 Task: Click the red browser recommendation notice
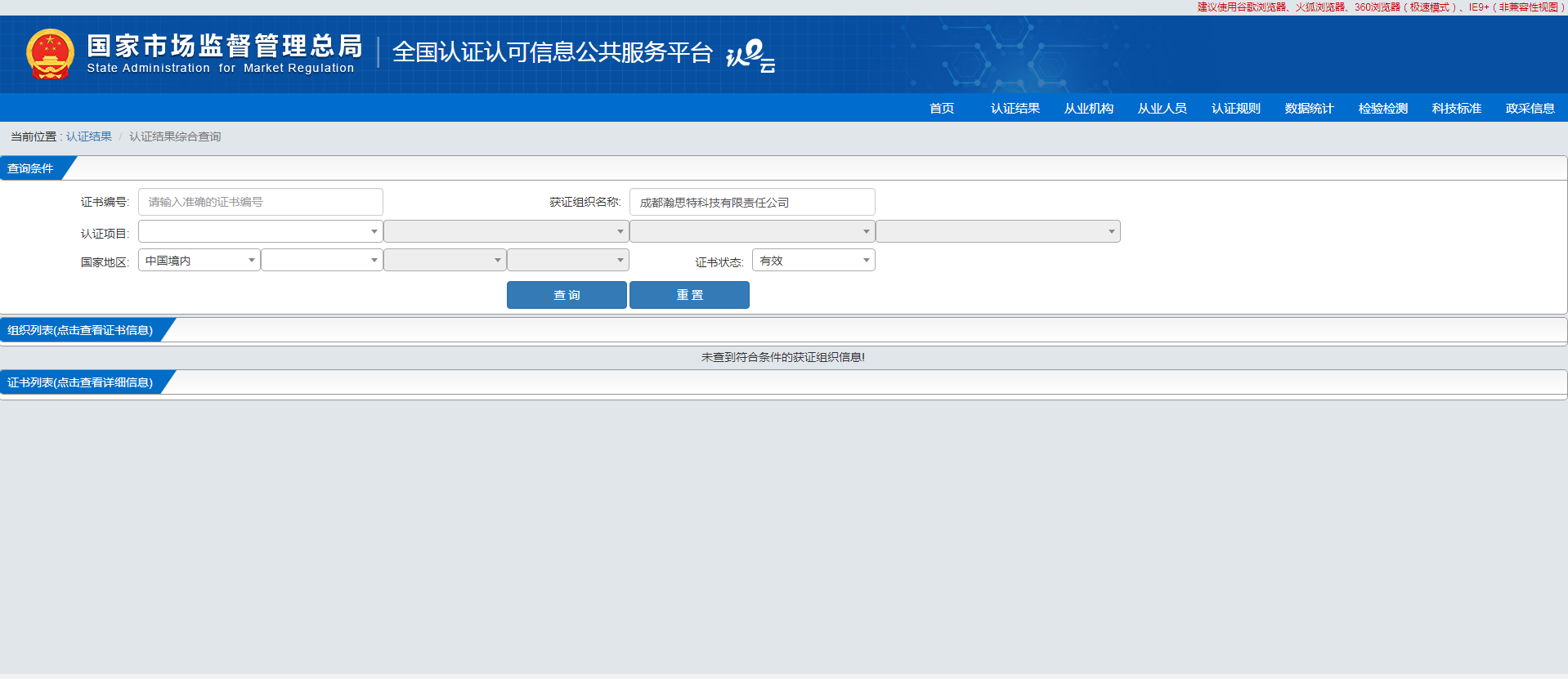click(x=1381, y=7)
